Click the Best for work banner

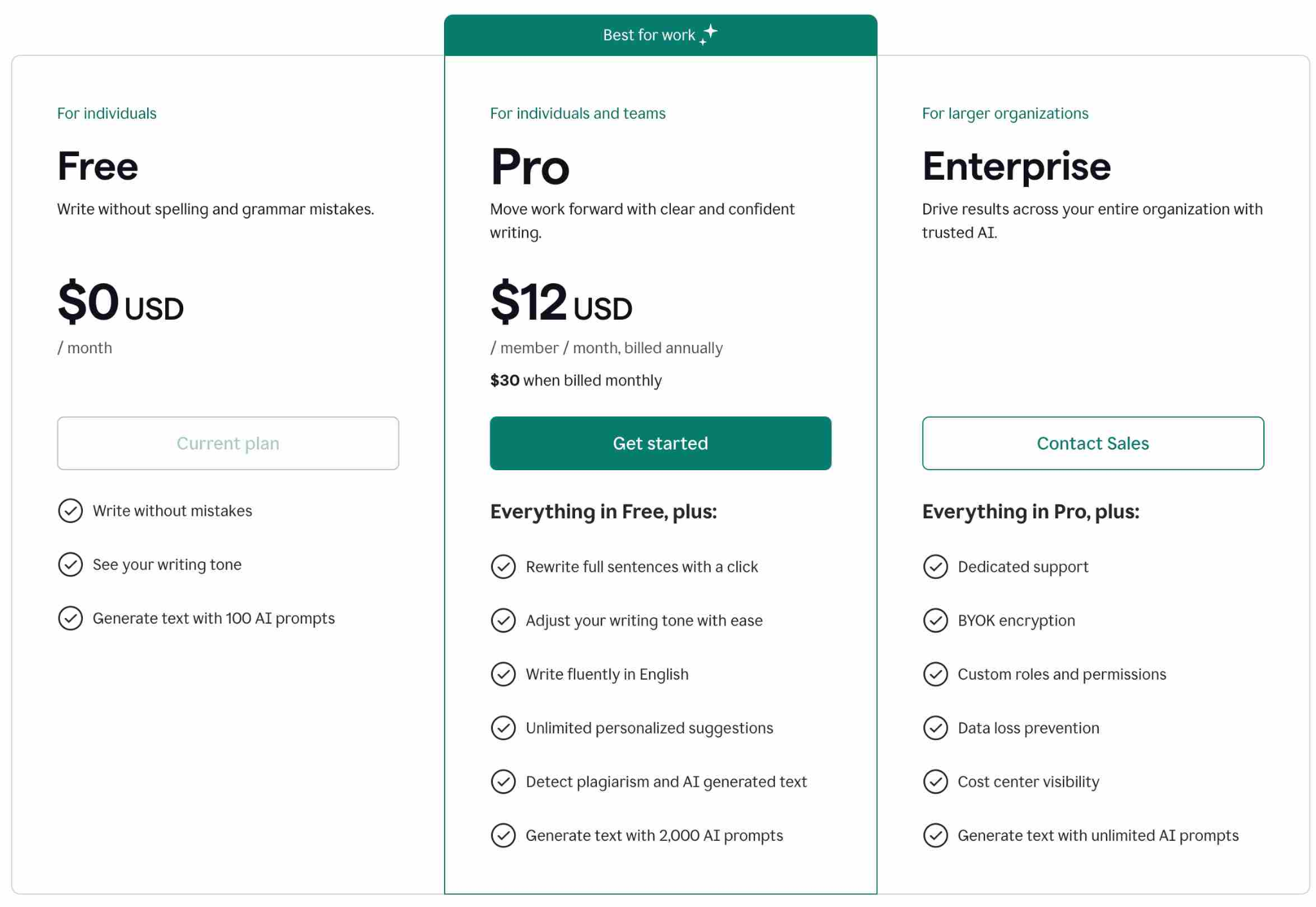point(649,35)
